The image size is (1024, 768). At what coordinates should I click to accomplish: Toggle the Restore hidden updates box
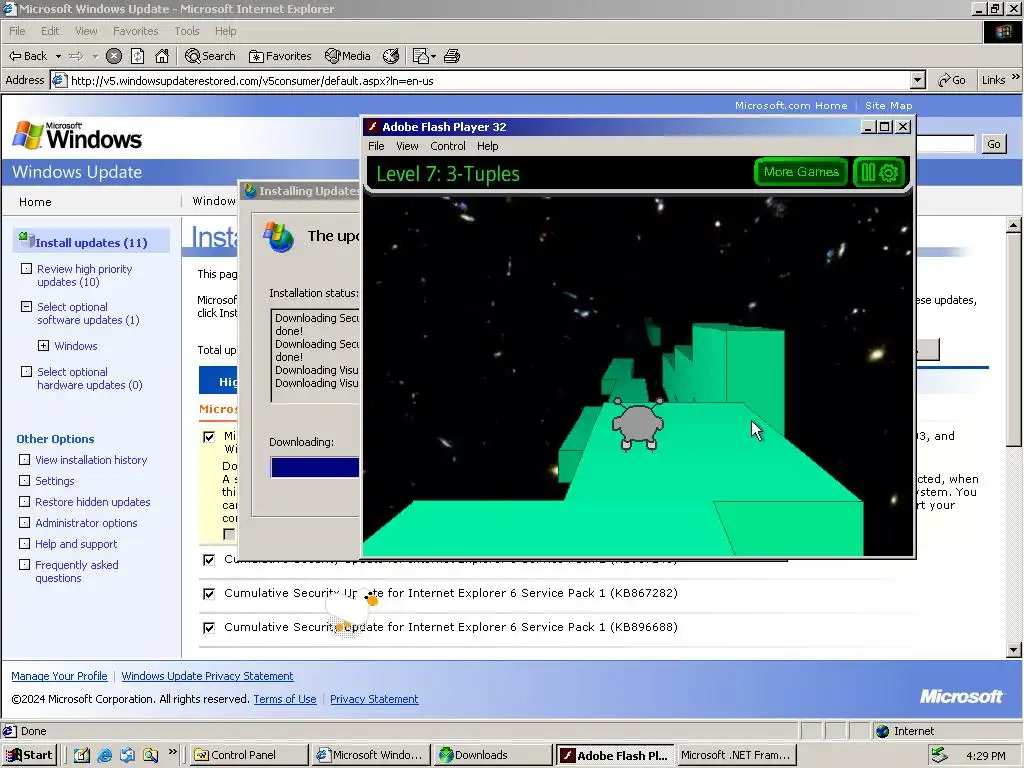point(24,502)
